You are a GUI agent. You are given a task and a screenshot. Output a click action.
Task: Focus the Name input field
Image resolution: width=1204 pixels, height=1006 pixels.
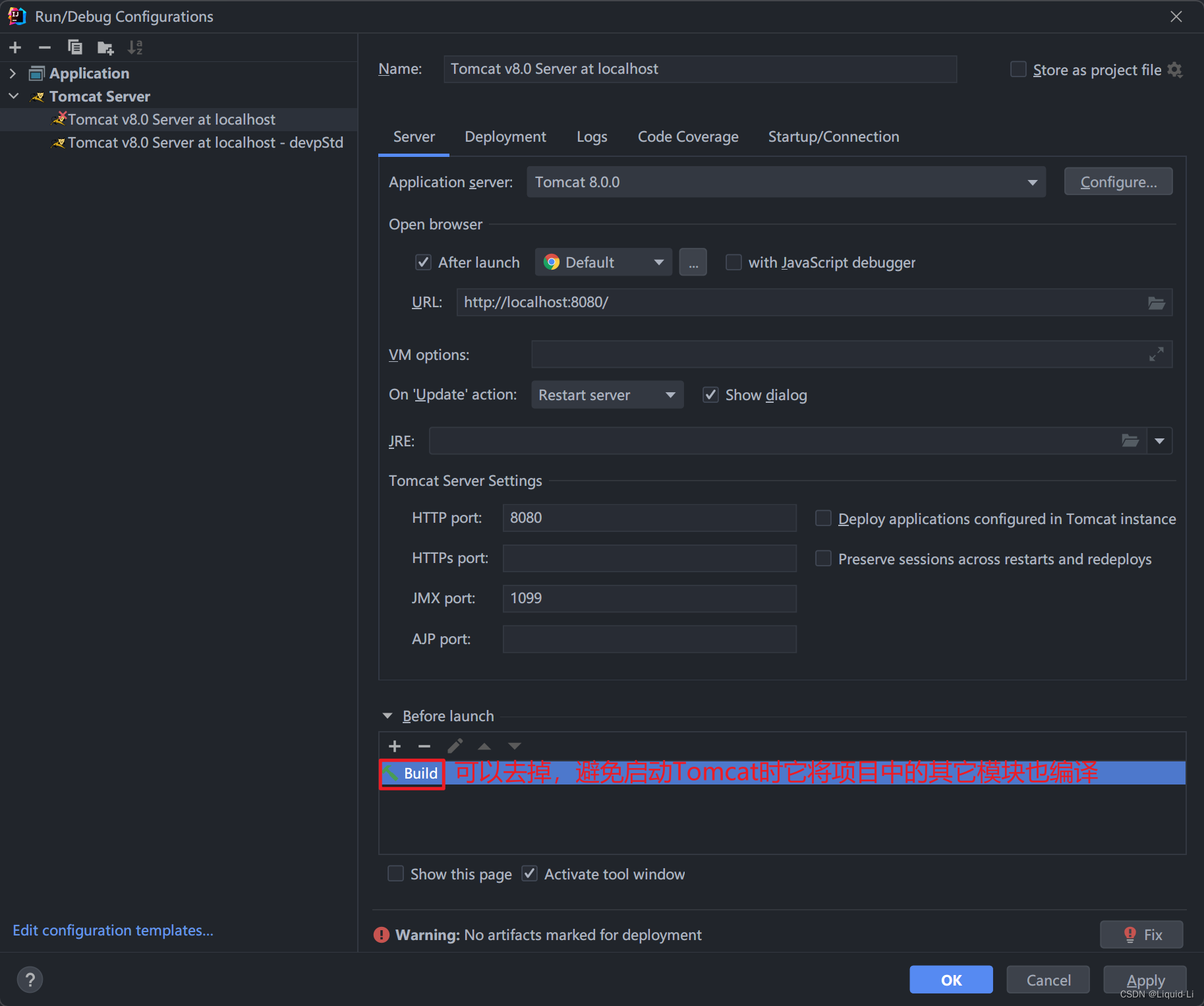coord(700,69)
